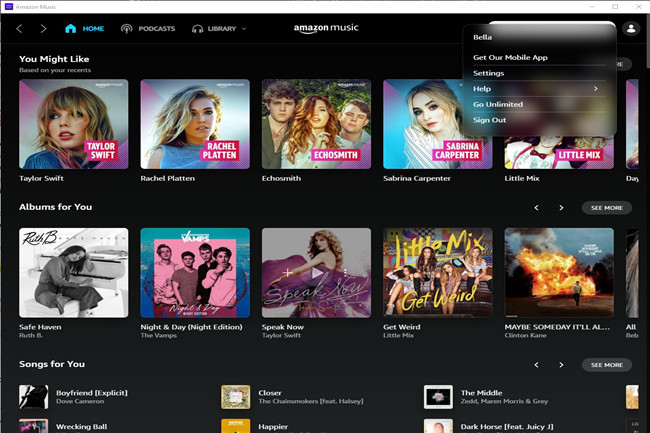Select the Boyfriend [Explicit] song title

click(x=92, y=393)
